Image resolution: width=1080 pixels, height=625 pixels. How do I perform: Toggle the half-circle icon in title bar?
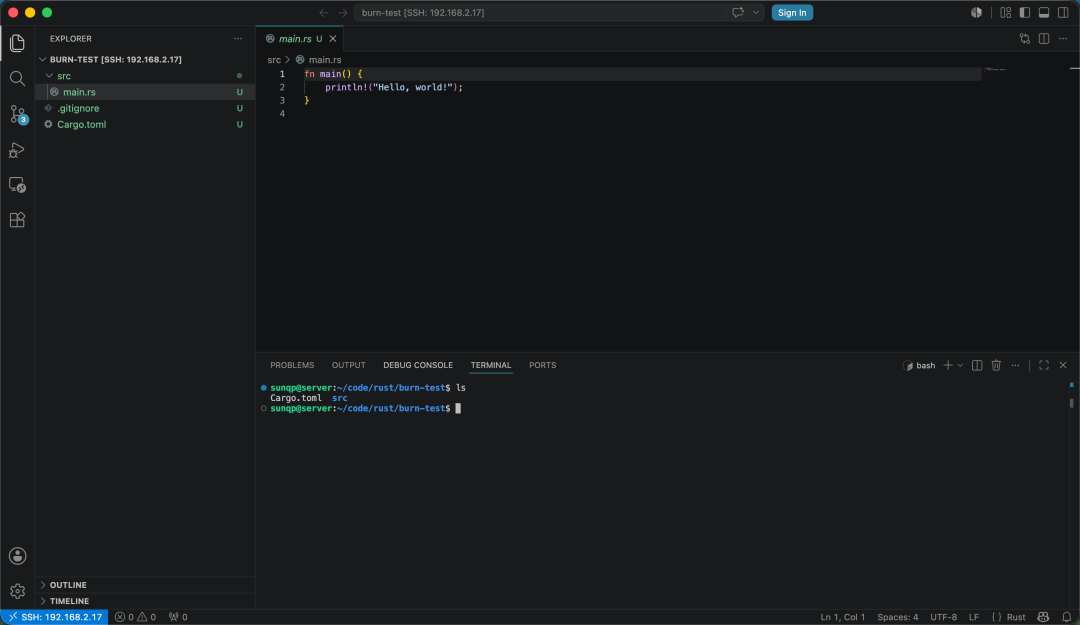[977, 12]
